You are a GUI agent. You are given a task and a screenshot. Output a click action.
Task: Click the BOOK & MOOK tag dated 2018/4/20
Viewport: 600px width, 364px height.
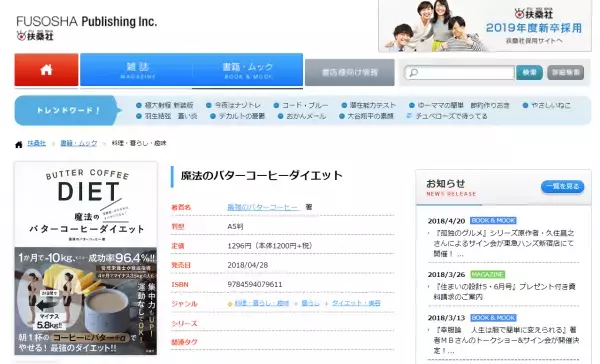tap(493, 220)
